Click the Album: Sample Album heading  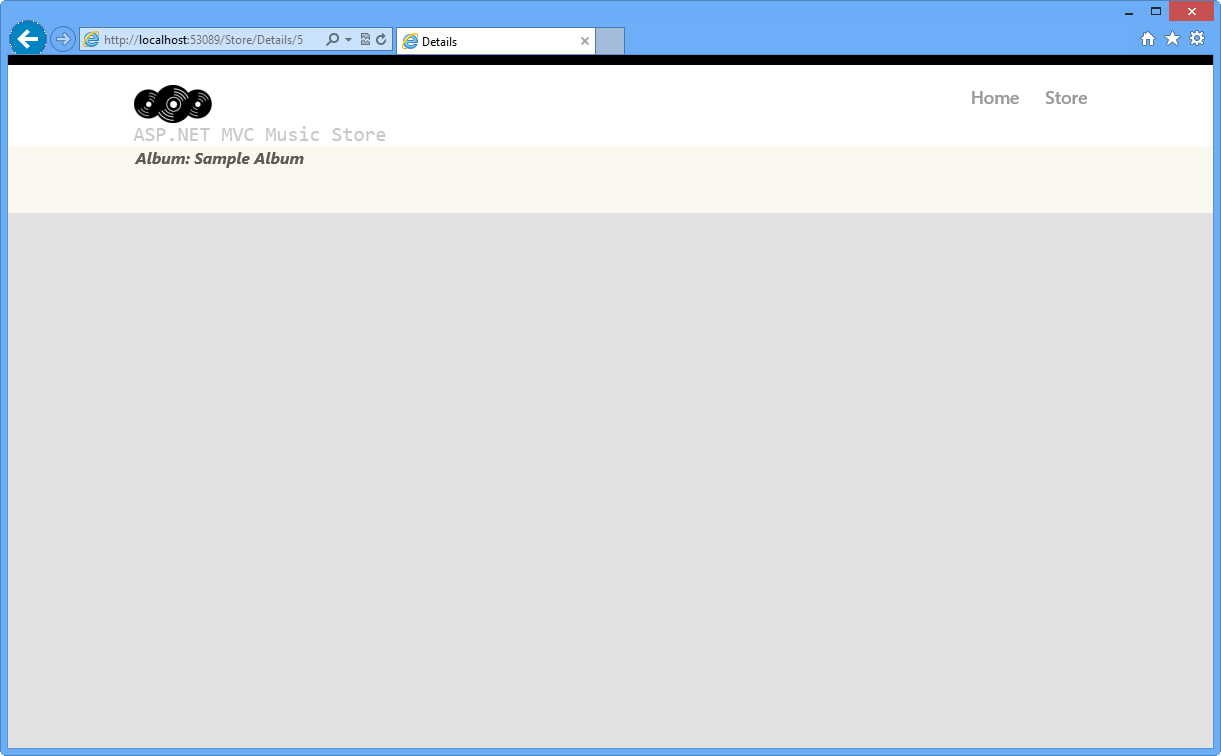[x=219, y=158]
